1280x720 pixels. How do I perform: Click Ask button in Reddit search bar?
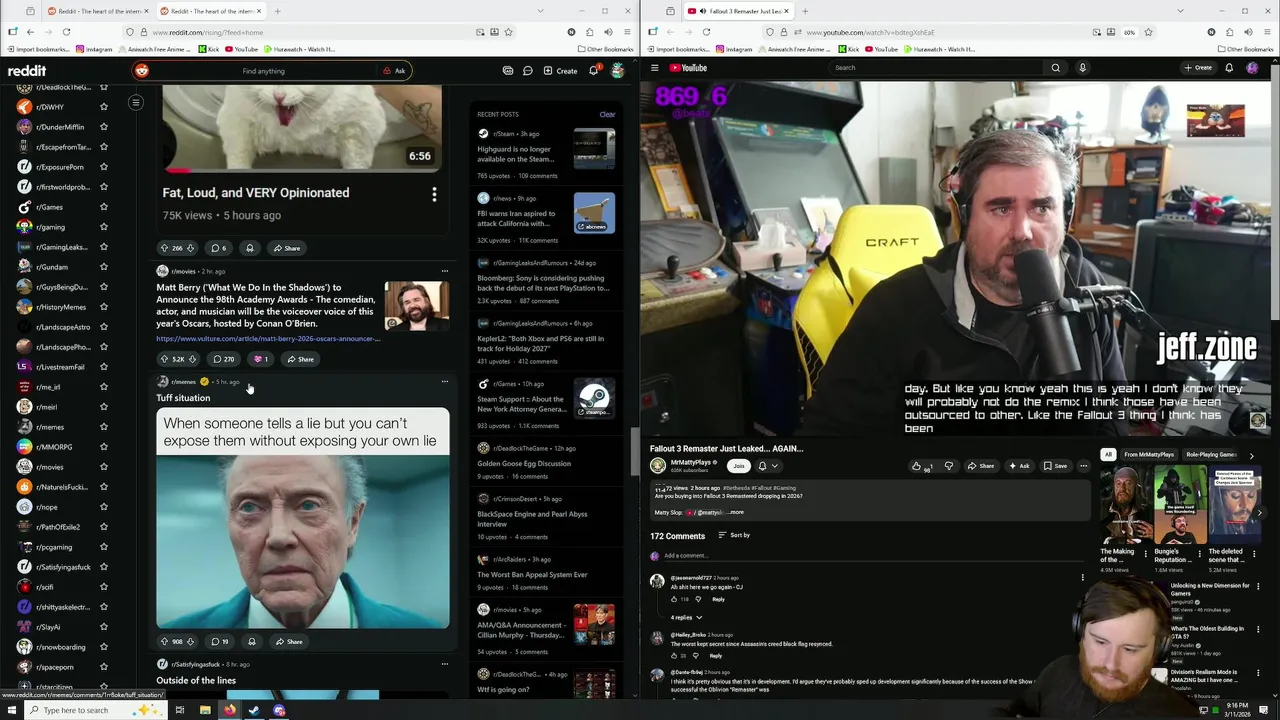395,71
